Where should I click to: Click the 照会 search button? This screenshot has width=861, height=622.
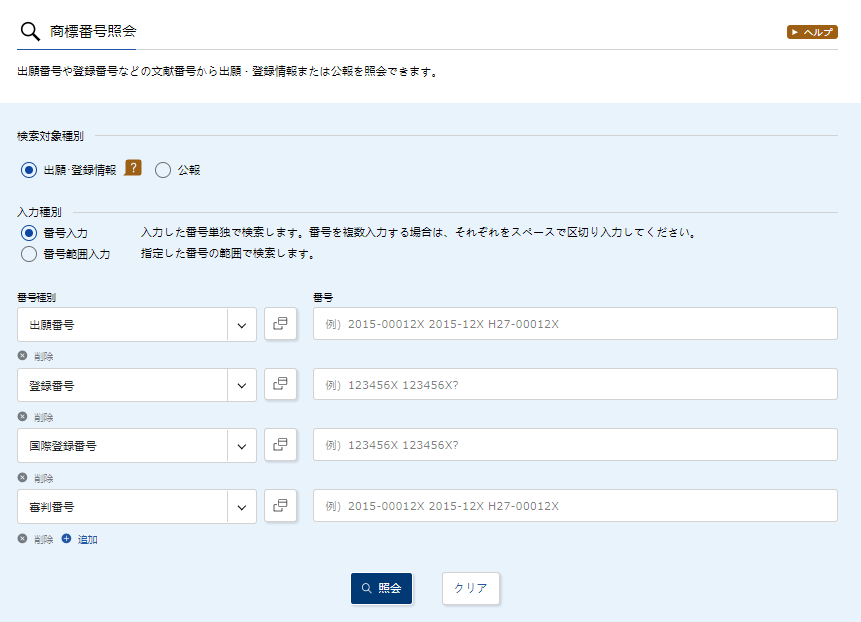click(381, 588)
